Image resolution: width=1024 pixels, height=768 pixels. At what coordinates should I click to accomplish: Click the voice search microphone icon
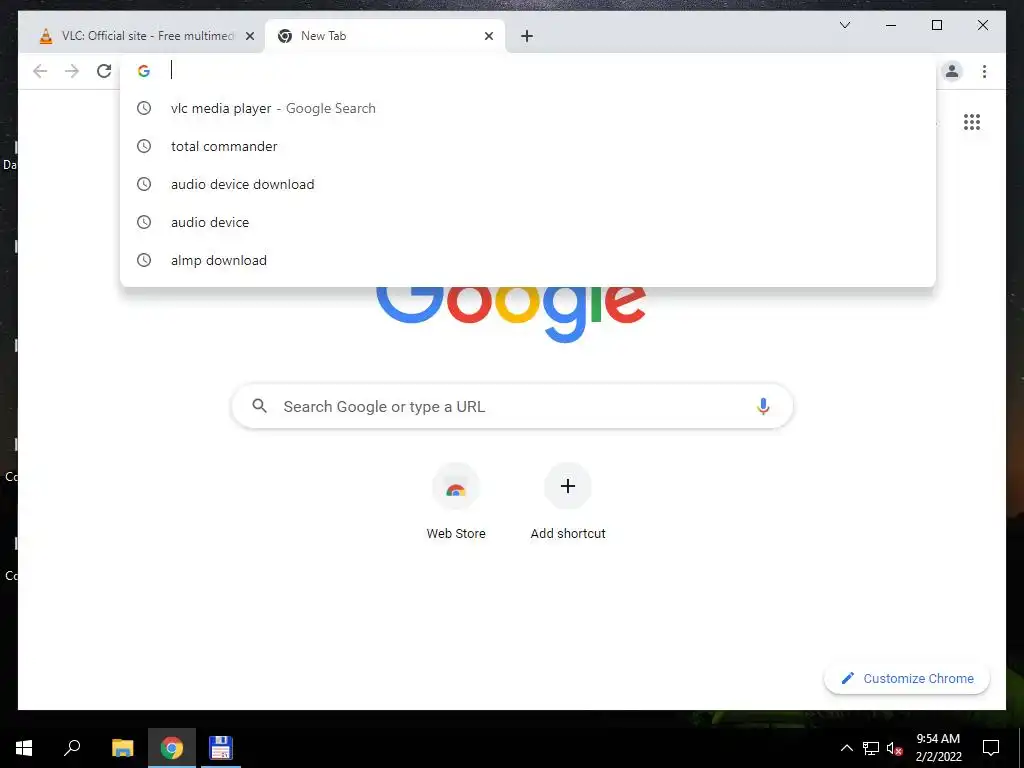763,406
